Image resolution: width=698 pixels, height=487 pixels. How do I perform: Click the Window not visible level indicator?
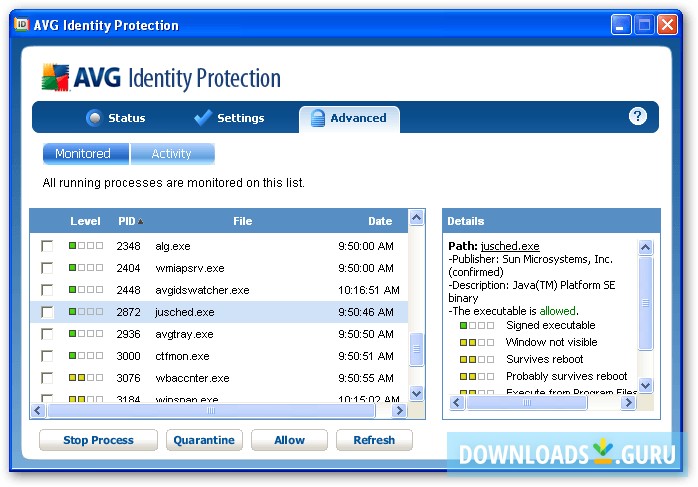[x=477, y=342]
